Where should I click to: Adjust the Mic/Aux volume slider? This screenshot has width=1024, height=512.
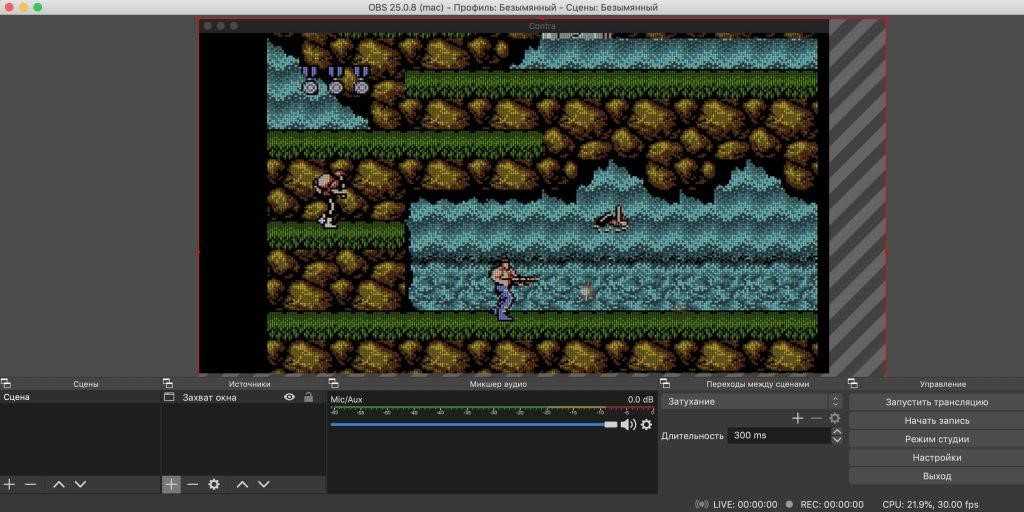(x=611, y=424)
